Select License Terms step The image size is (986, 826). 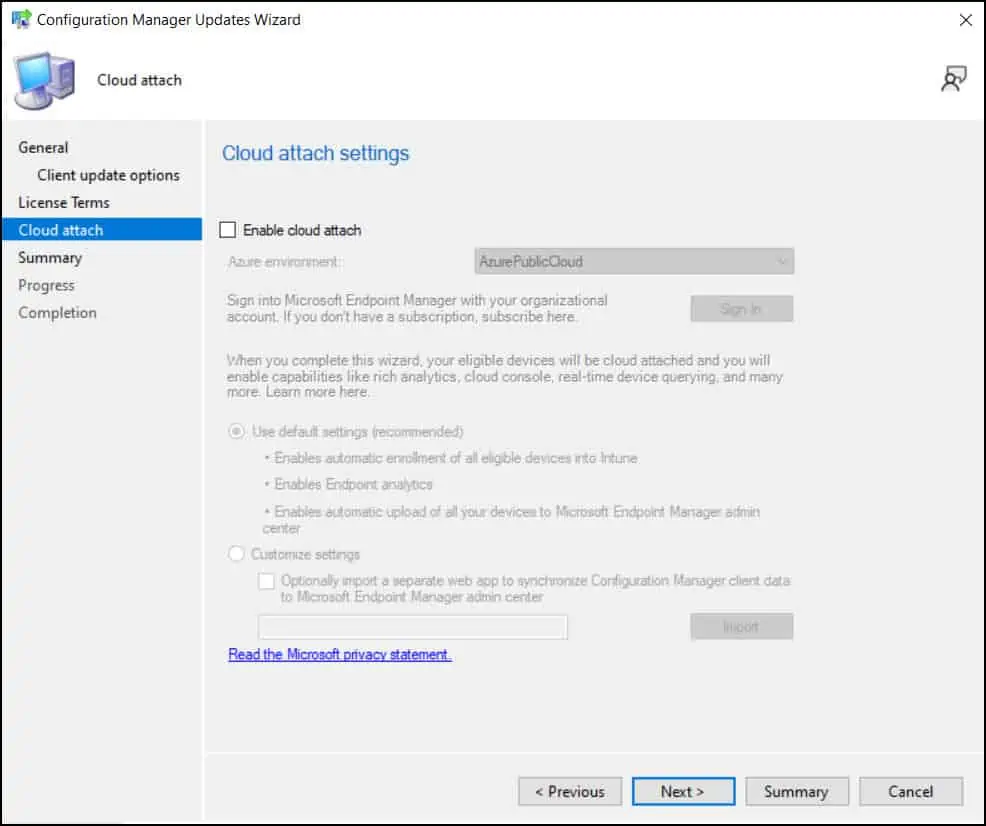(64, 202)
